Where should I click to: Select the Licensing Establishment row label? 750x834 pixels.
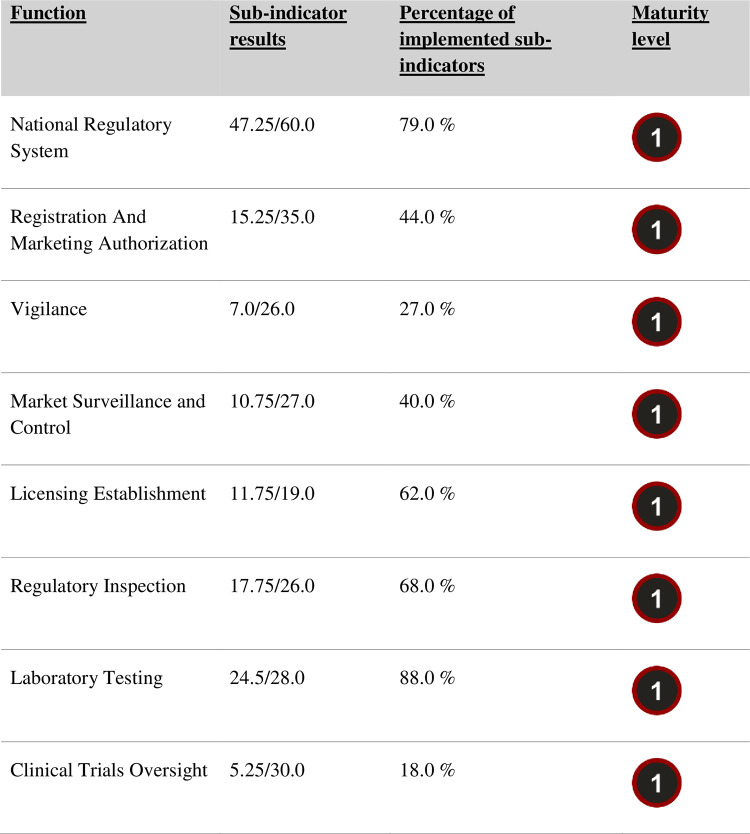108,494
